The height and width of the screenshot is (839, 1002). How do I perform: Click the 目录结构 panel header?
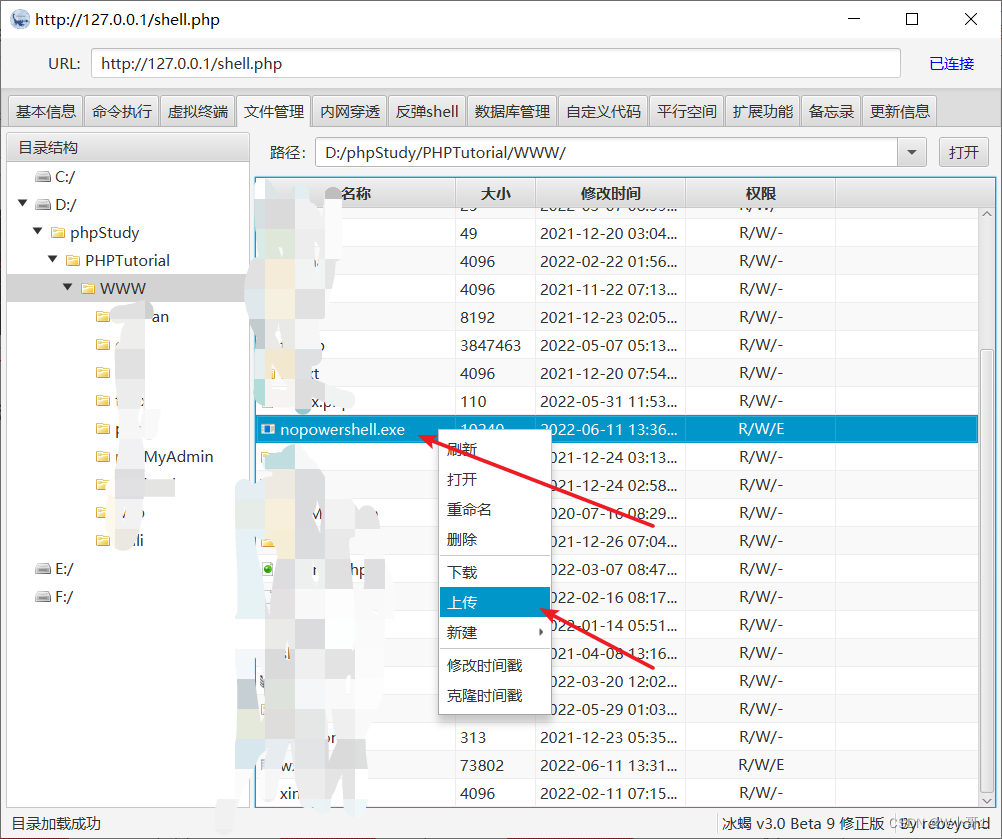pos(128,148)
